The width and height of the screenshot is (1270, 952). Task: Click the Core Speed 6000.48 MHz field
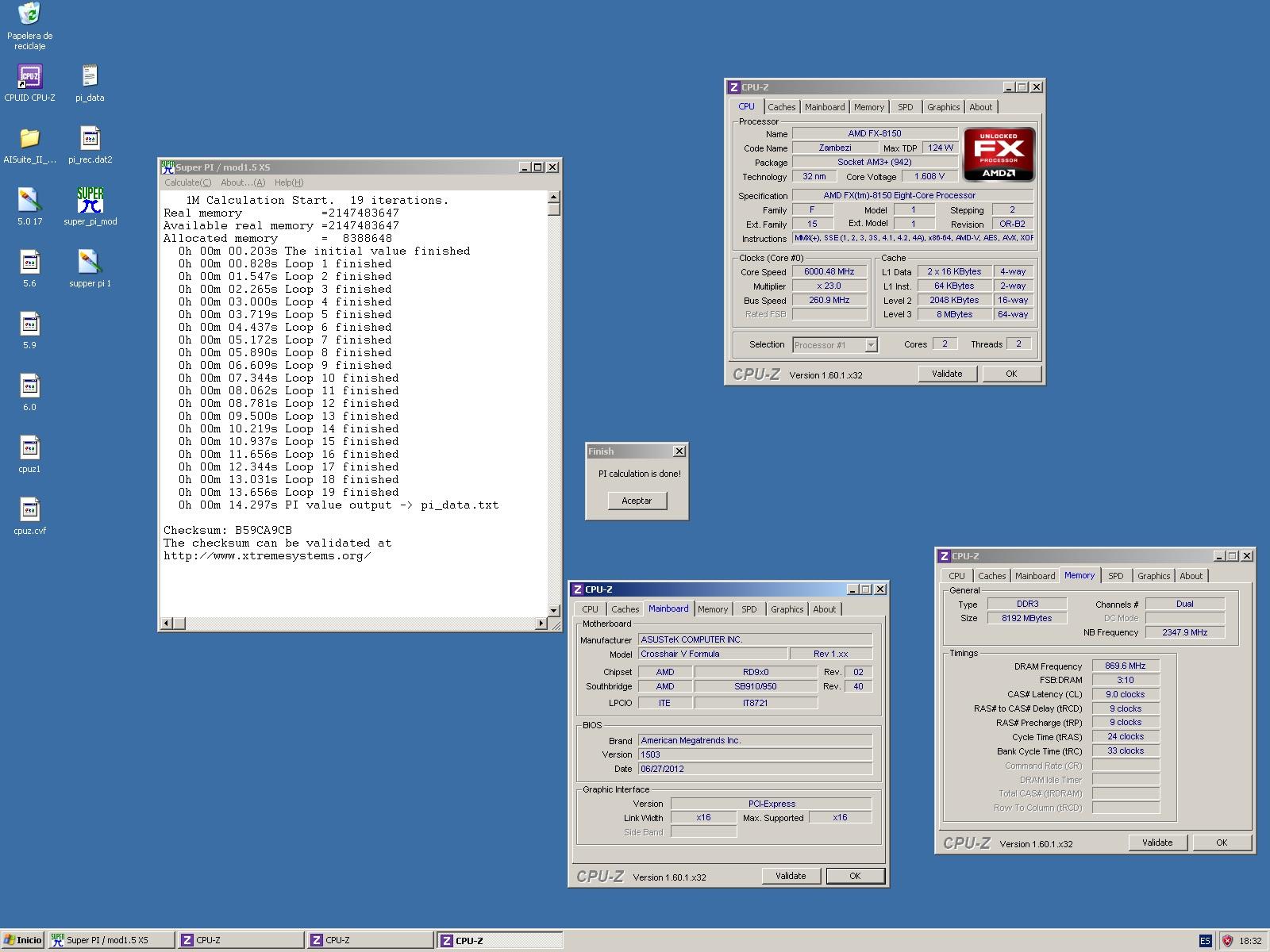[829, 271]
